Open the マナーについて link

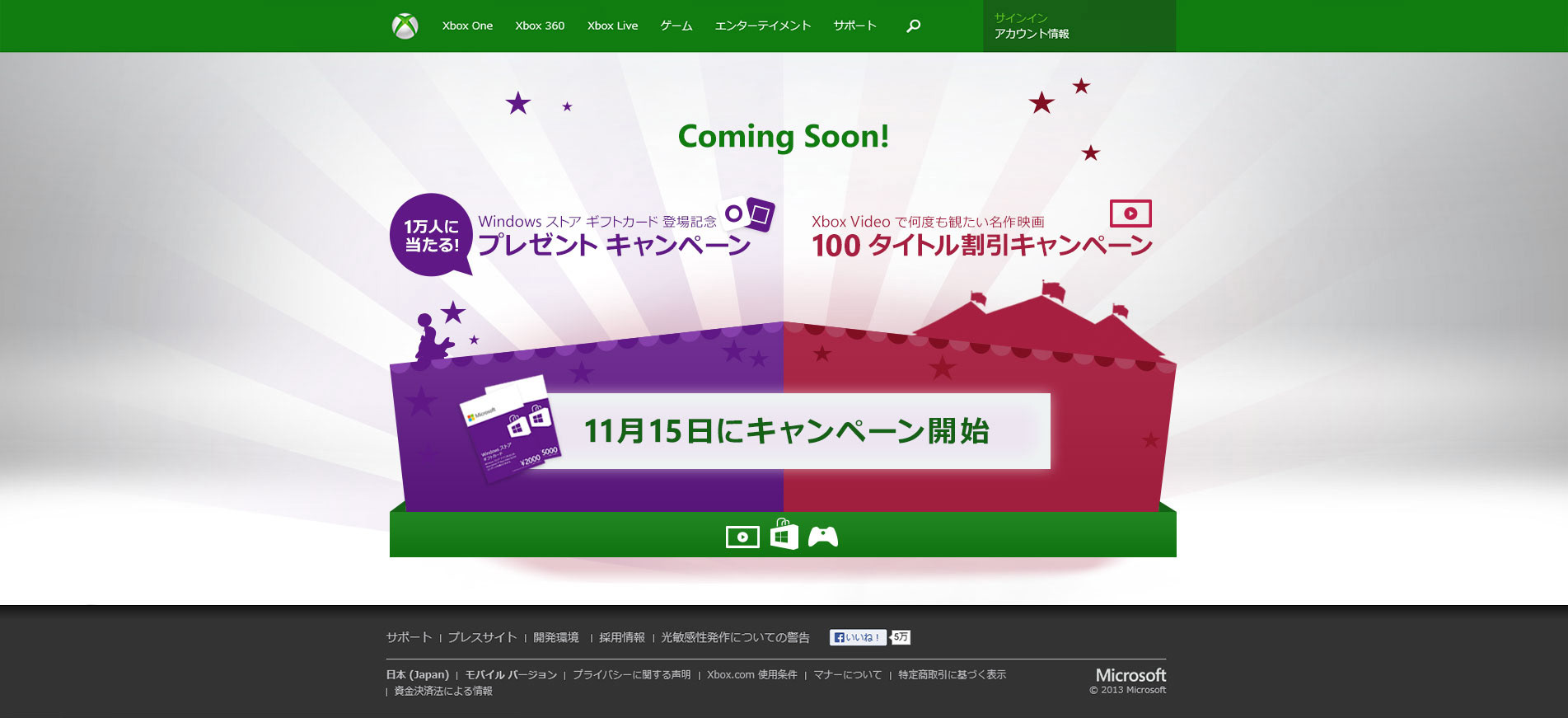tap(847, 674)
